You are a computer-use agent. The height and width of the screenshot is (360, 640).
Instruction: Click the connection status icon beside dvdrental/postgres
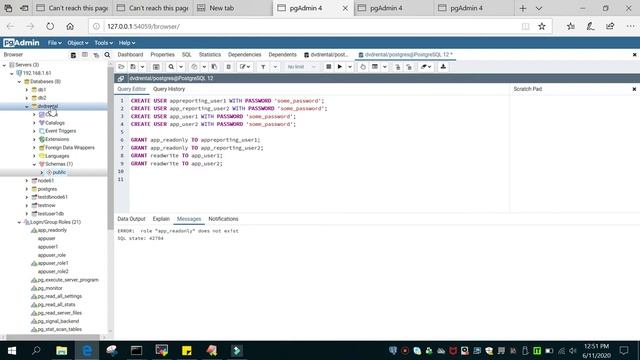click(121, 78)
